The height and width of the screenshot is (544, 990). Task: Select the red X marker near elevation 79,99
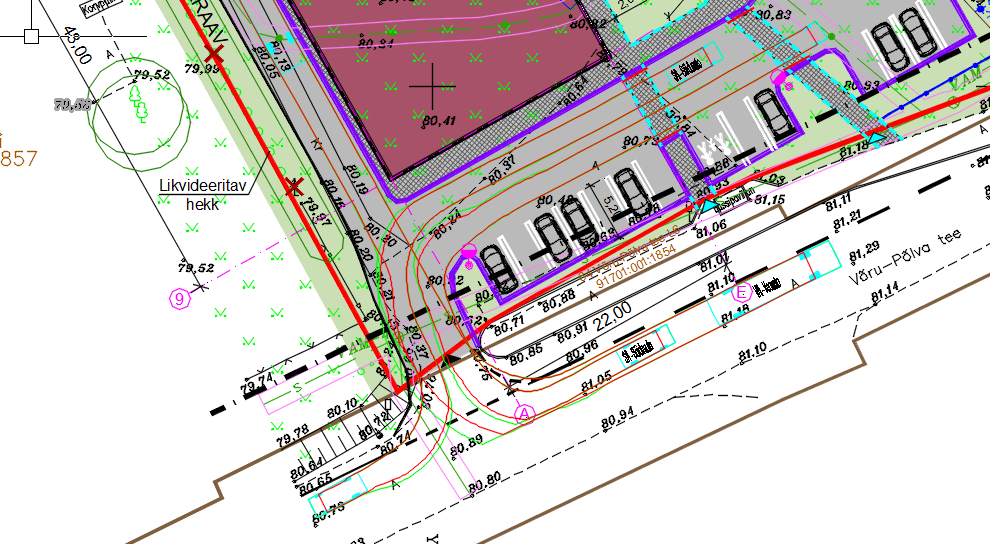[213, 53]
